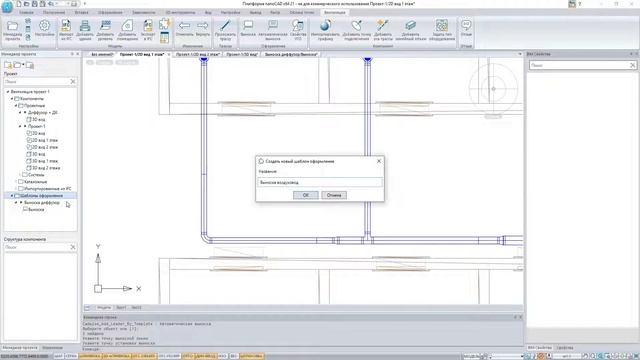Collapse the Проектные tree folder
This screenshot has height=360, width=640.
pos(16,106)
